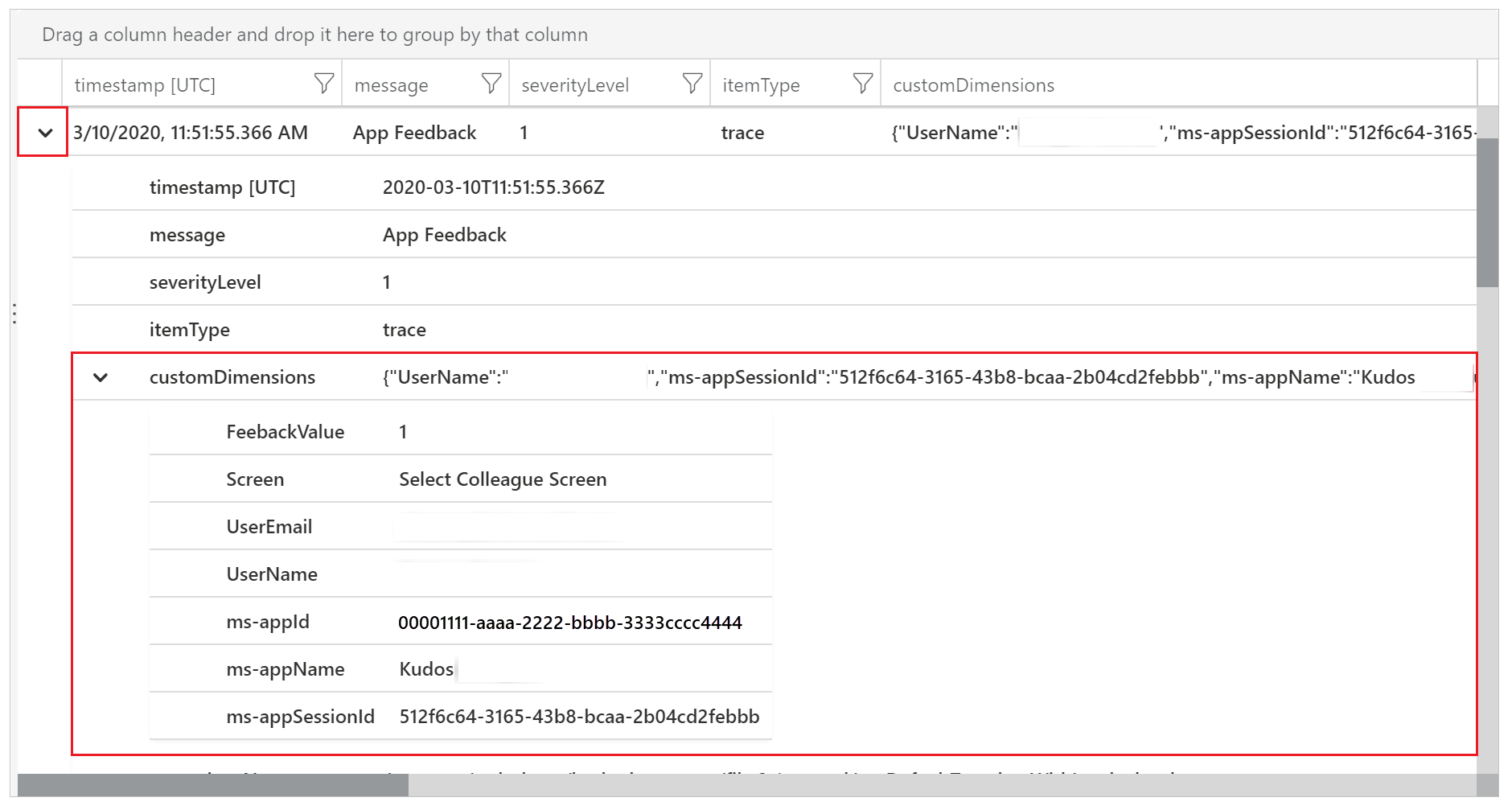Click the customDimensions column header
This screenshot has width=1512, height=810.
973,85
